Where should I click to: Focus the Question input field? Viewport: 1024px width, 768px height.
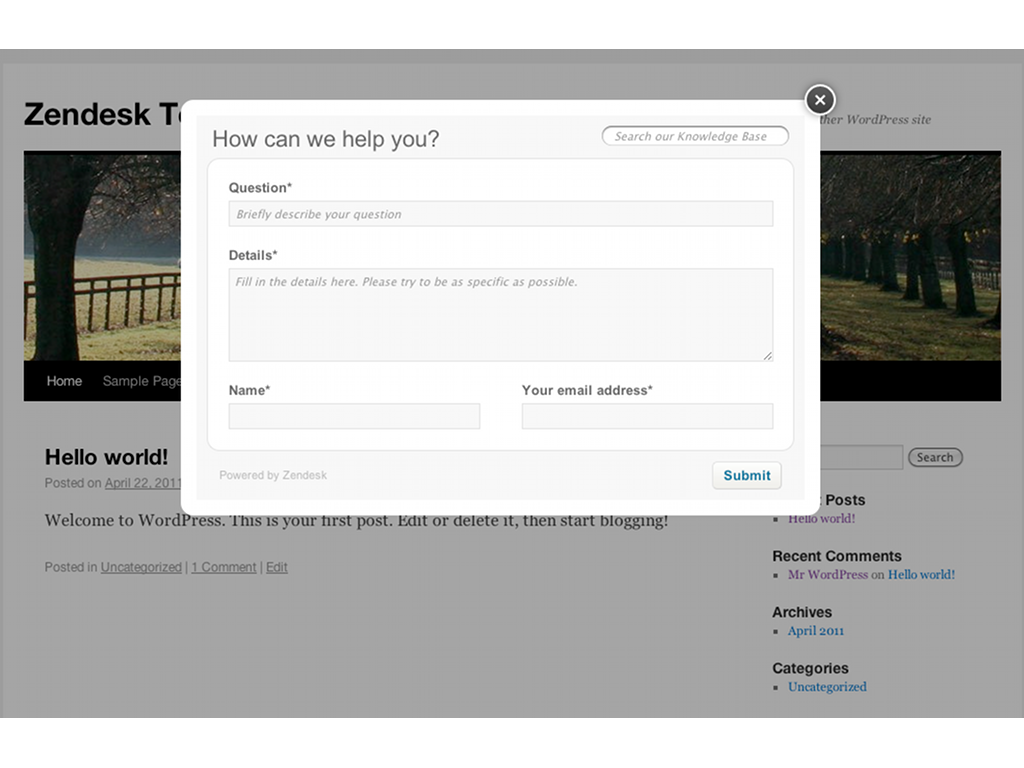pyautogui.click(x=500, y=214)
